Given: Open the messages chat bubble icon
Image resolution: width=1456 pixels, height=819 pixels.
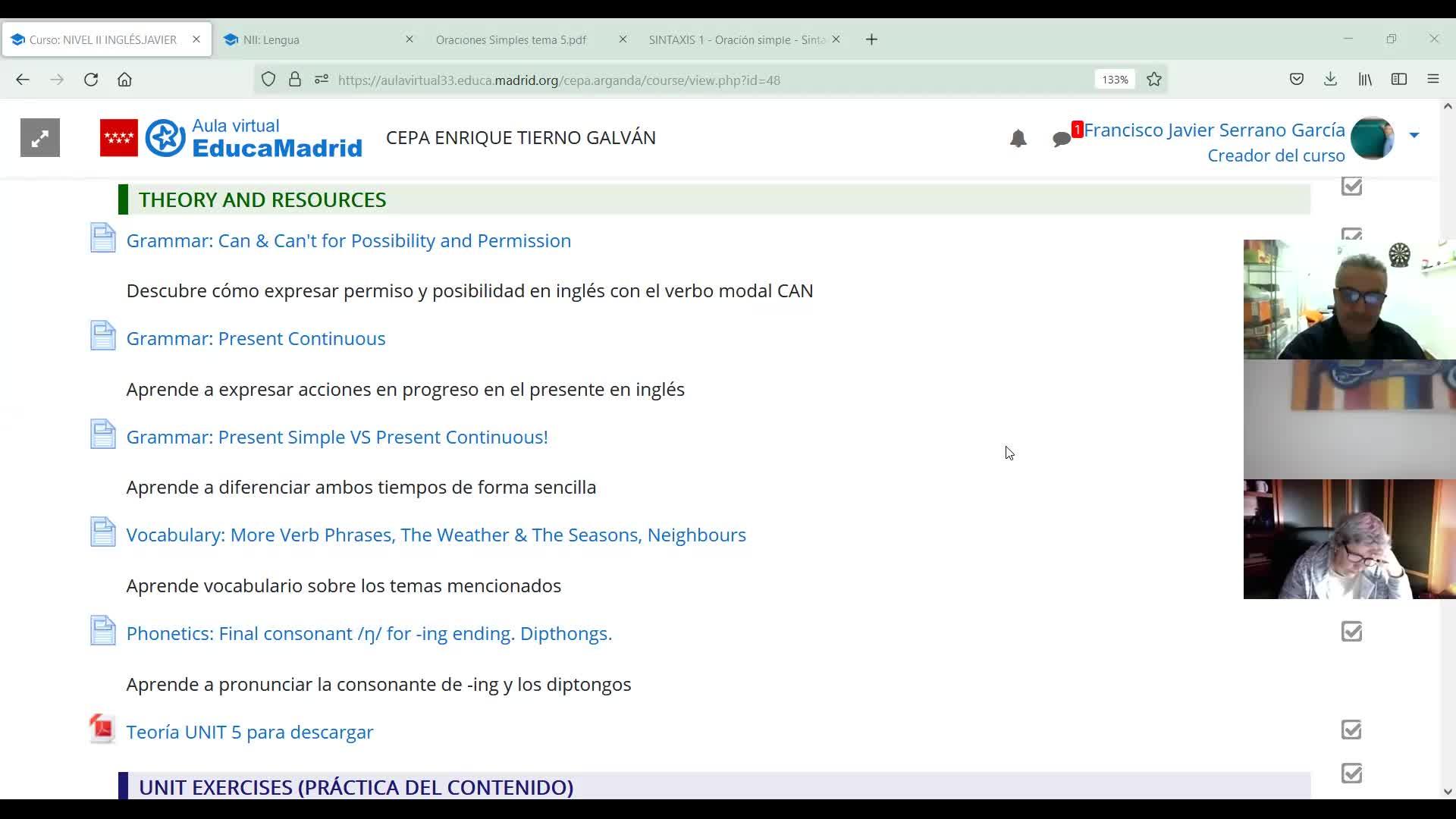Looking at the screenshot, I should coord(1062,139).
